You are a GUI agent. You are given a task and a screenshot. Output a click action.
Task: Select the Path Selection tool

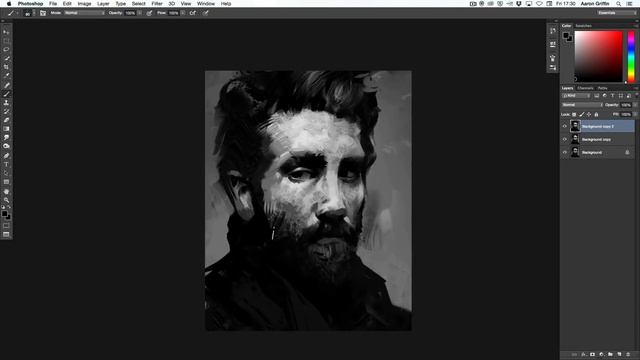pyautogui.click(x=6, y=173)
